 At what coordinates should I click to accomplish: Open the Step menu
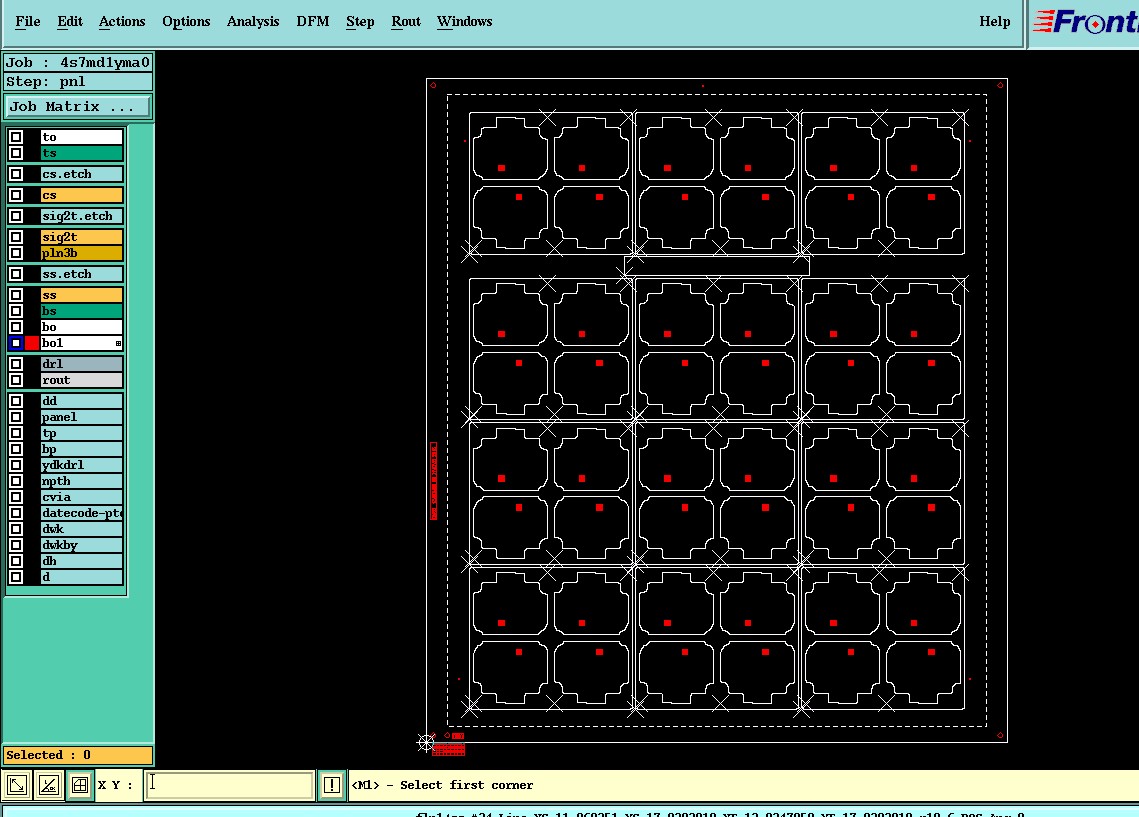(x=360, y=22)
